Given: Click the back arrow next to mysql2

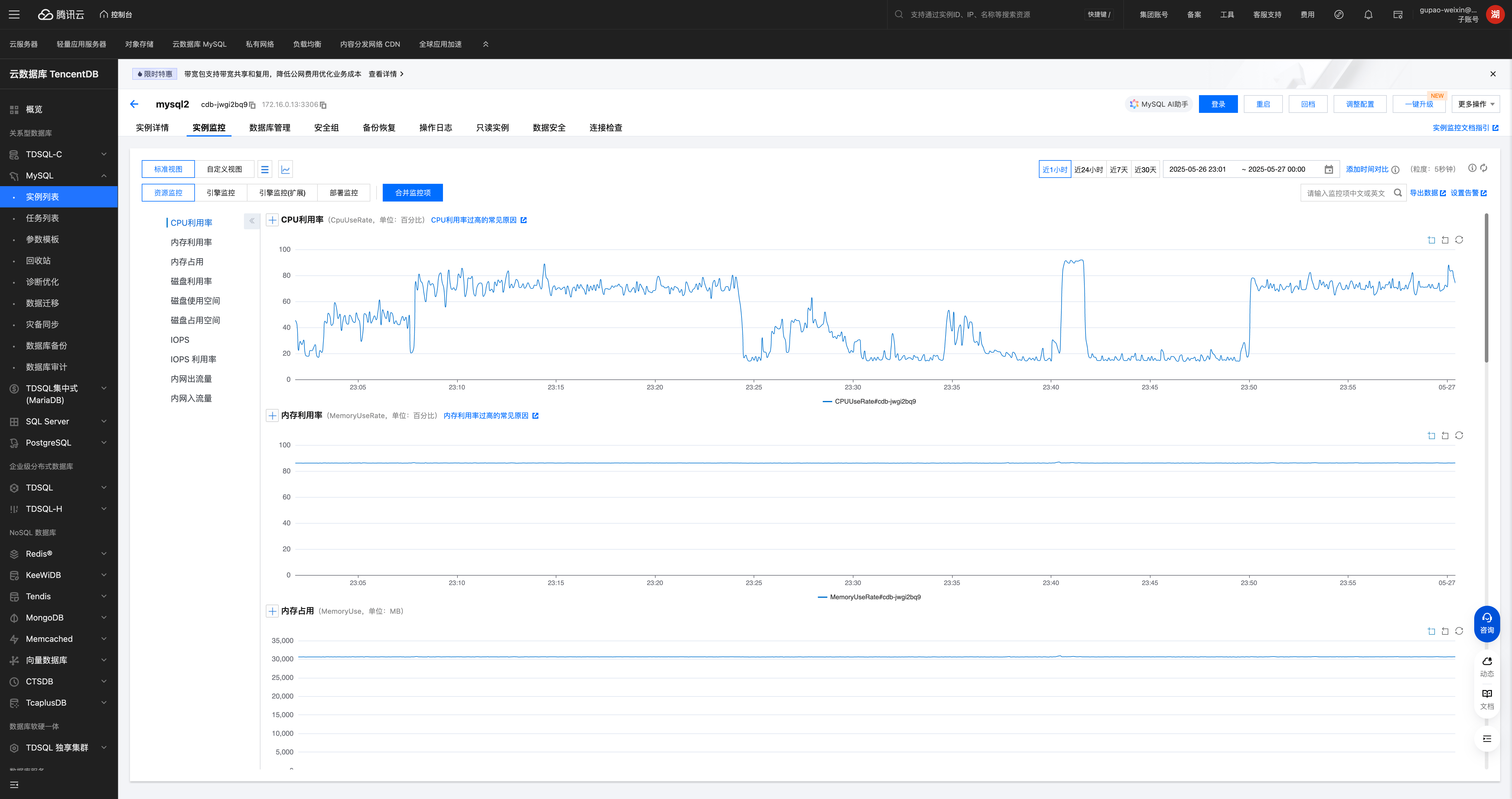Looking at the screenshot, I should point(134,104).
